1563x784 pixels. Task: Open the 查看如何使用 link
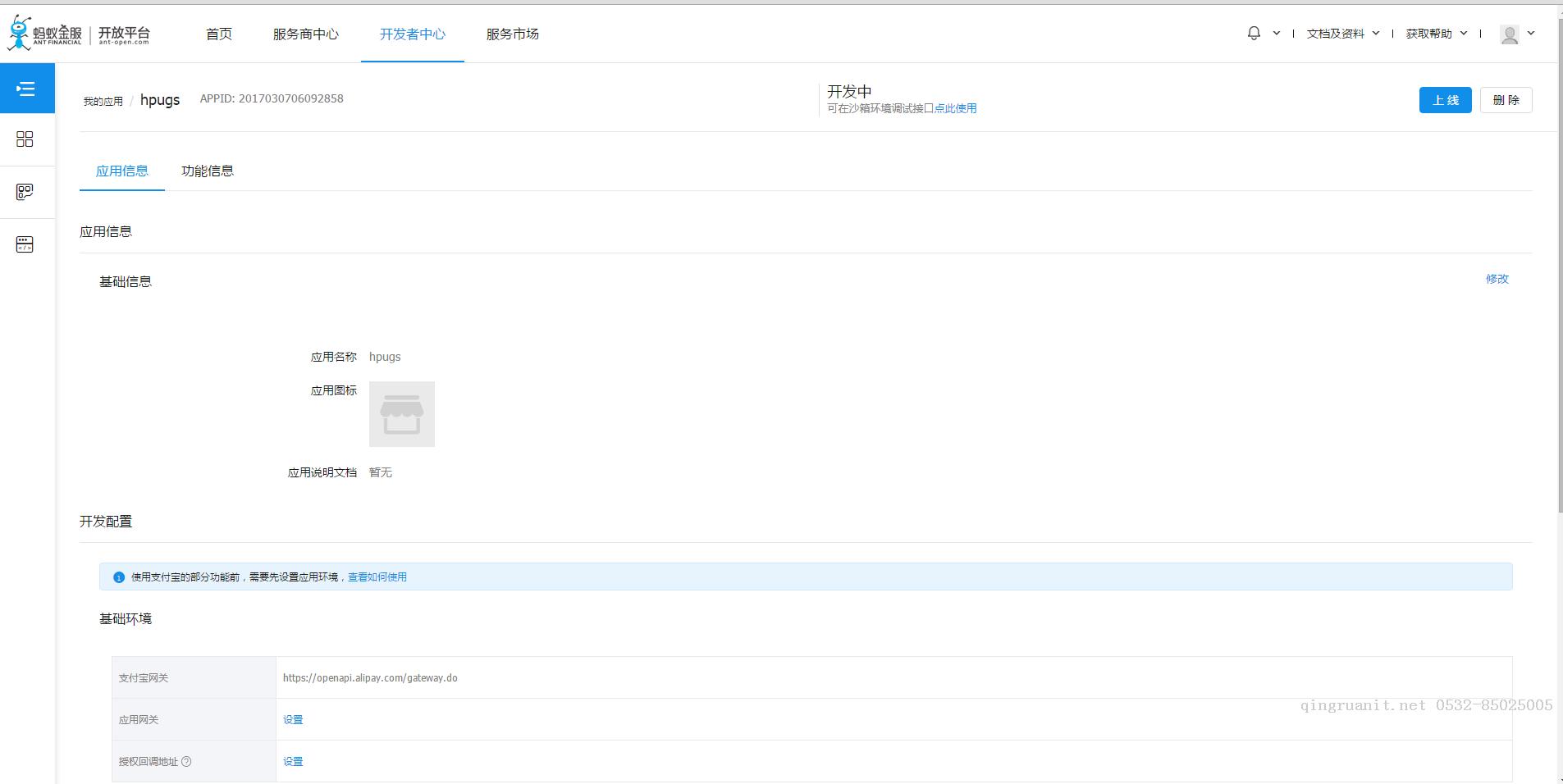pos(377,577)
